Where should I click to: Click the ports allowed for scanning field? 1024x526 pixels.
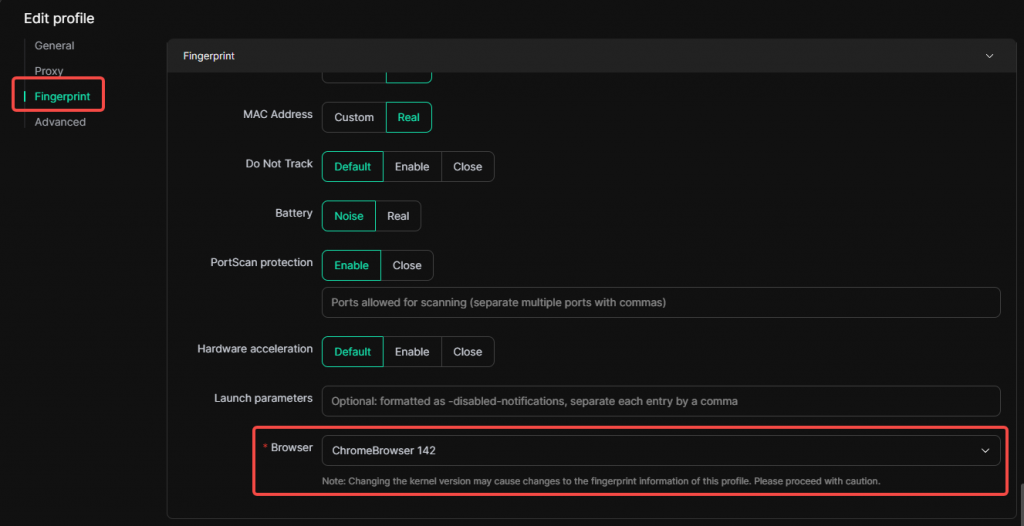(x=660, y=302)
